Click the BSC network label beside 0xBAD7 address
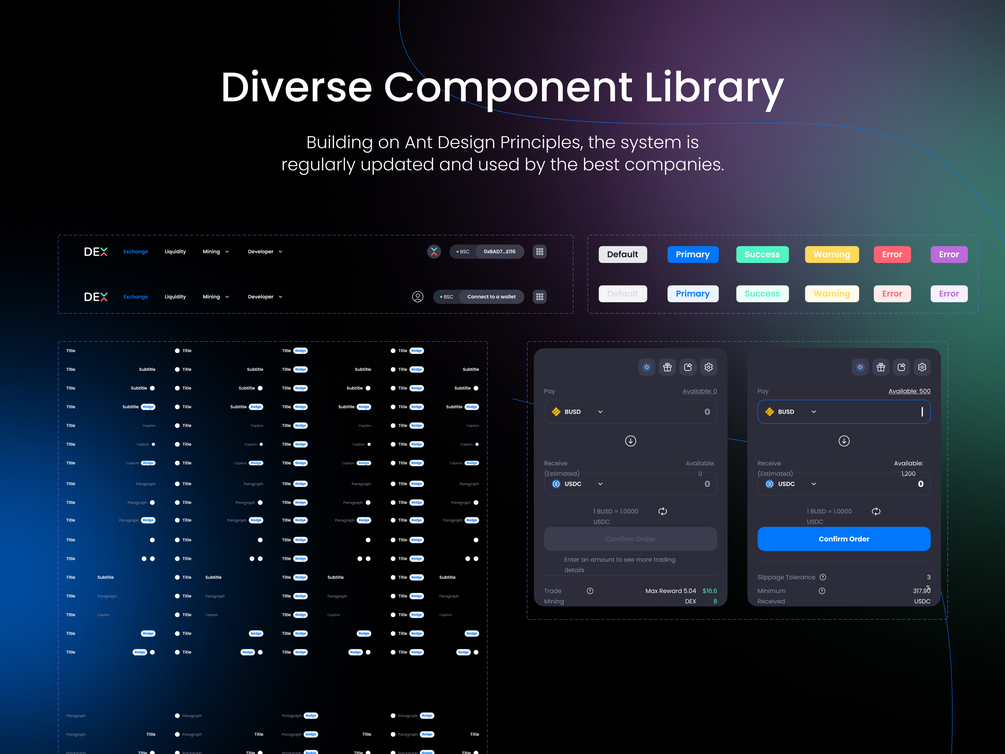This screenshot has width=1005, height=754. pyautogui.click(x=463, y=252)
